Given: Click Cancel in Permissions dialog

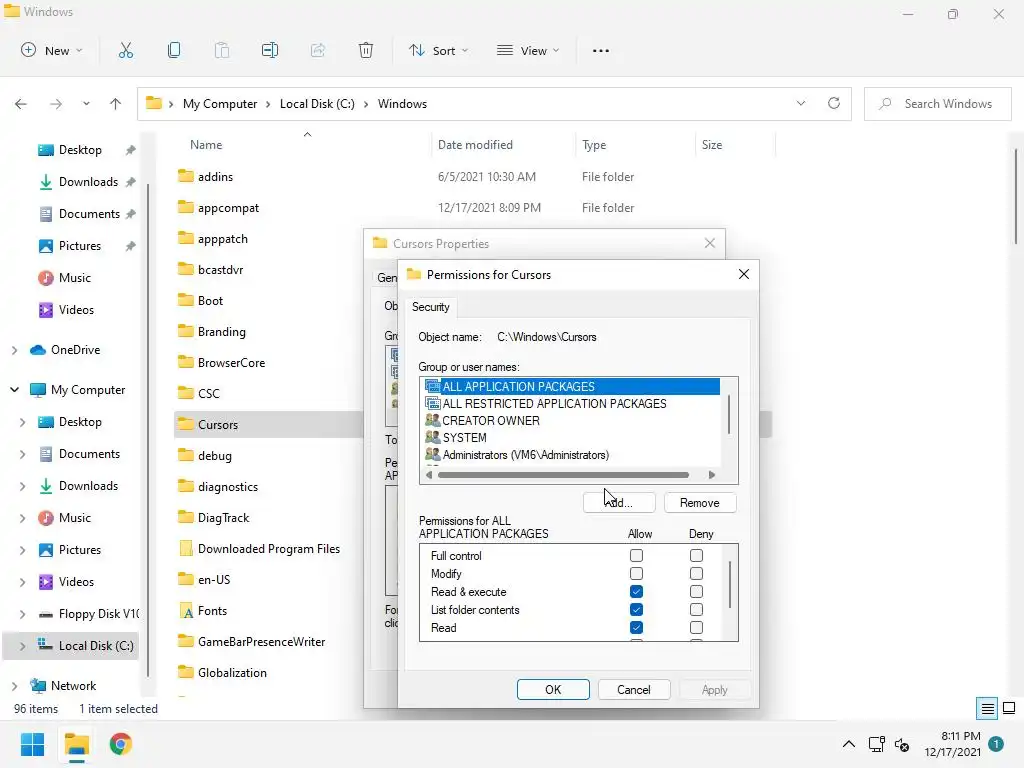Looking at the screenshot, I should click(633, 690).
